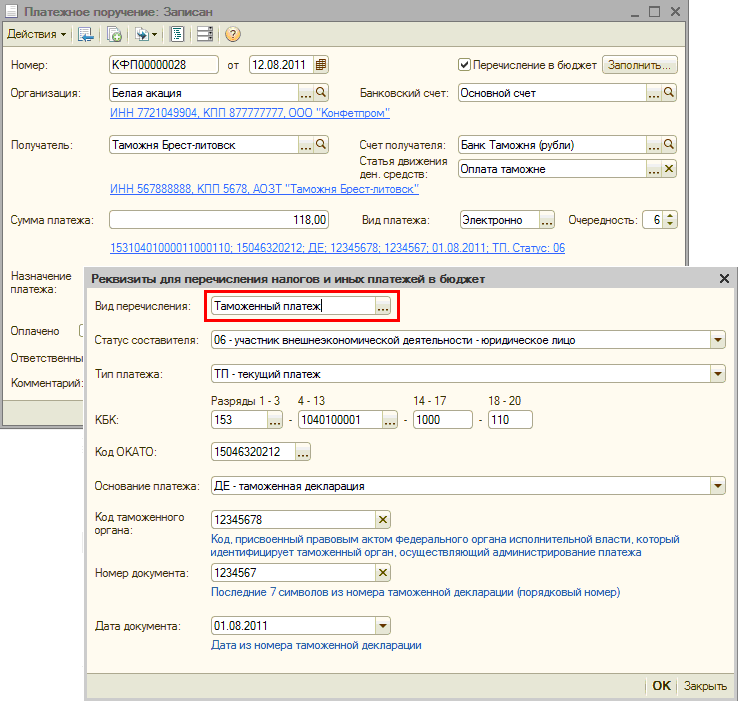Click ellipsis button in Получатель field
This screenshot has width=738, height=701.
click(x=305, y=145)
